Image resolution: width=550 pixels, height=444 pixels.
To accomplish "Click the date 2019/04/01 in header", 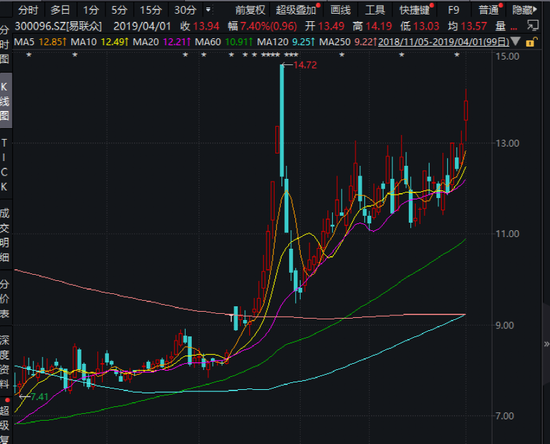I will point(142,26).
